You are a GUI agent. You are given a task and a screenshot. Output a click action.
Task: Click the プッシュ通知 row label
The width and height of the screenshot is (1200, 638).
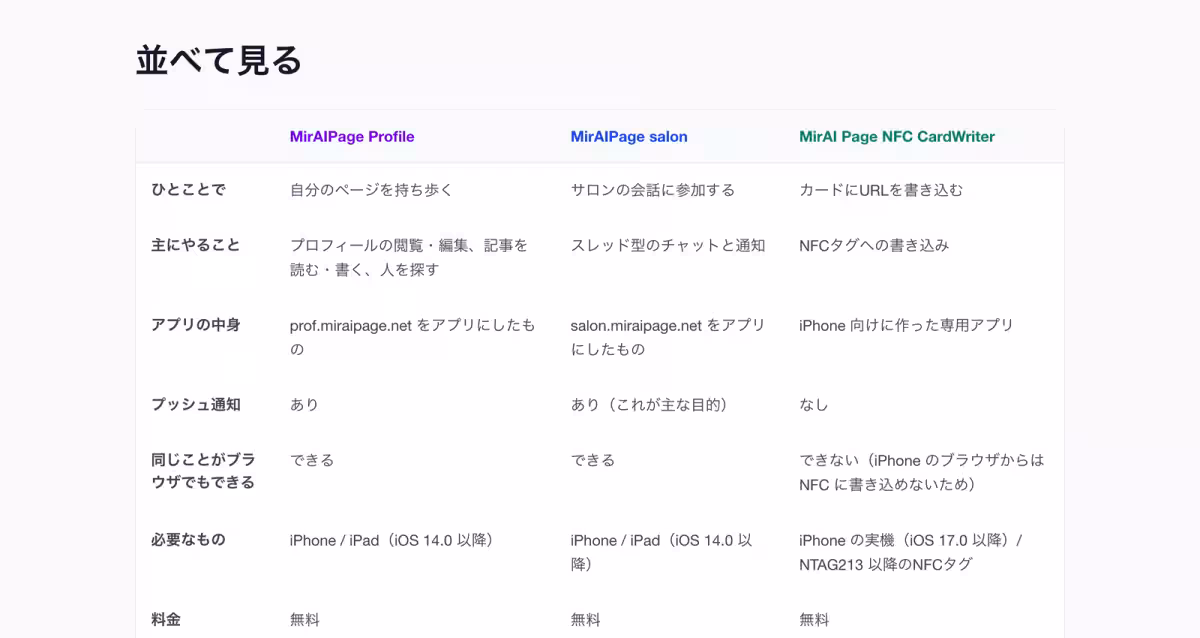(x=196, y=405)
